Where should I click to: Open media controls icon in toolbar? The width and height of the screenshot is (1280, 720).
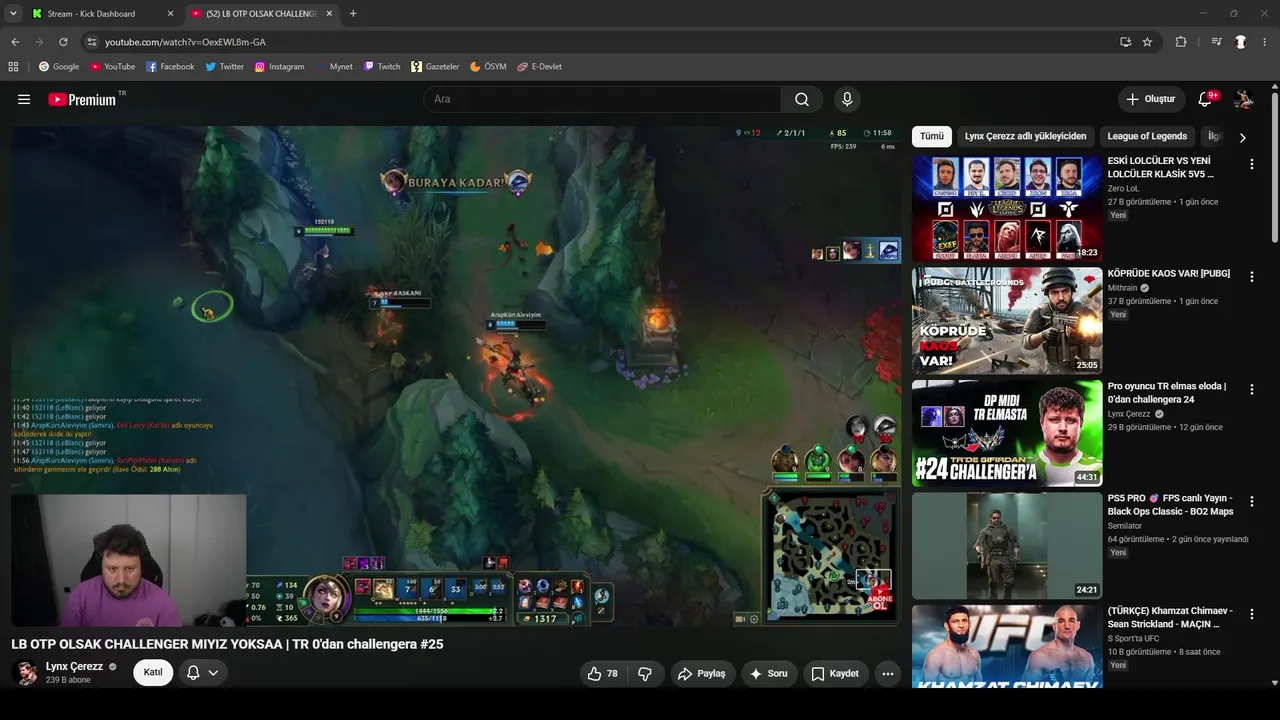(1216, 42)
